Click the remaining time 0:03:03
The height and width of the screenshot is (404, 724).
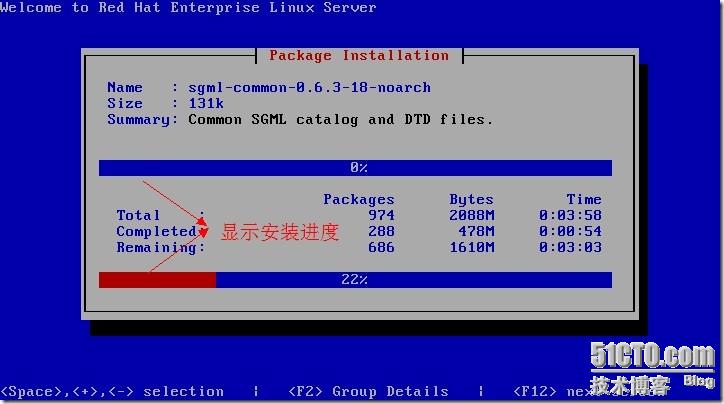point(570,247)
